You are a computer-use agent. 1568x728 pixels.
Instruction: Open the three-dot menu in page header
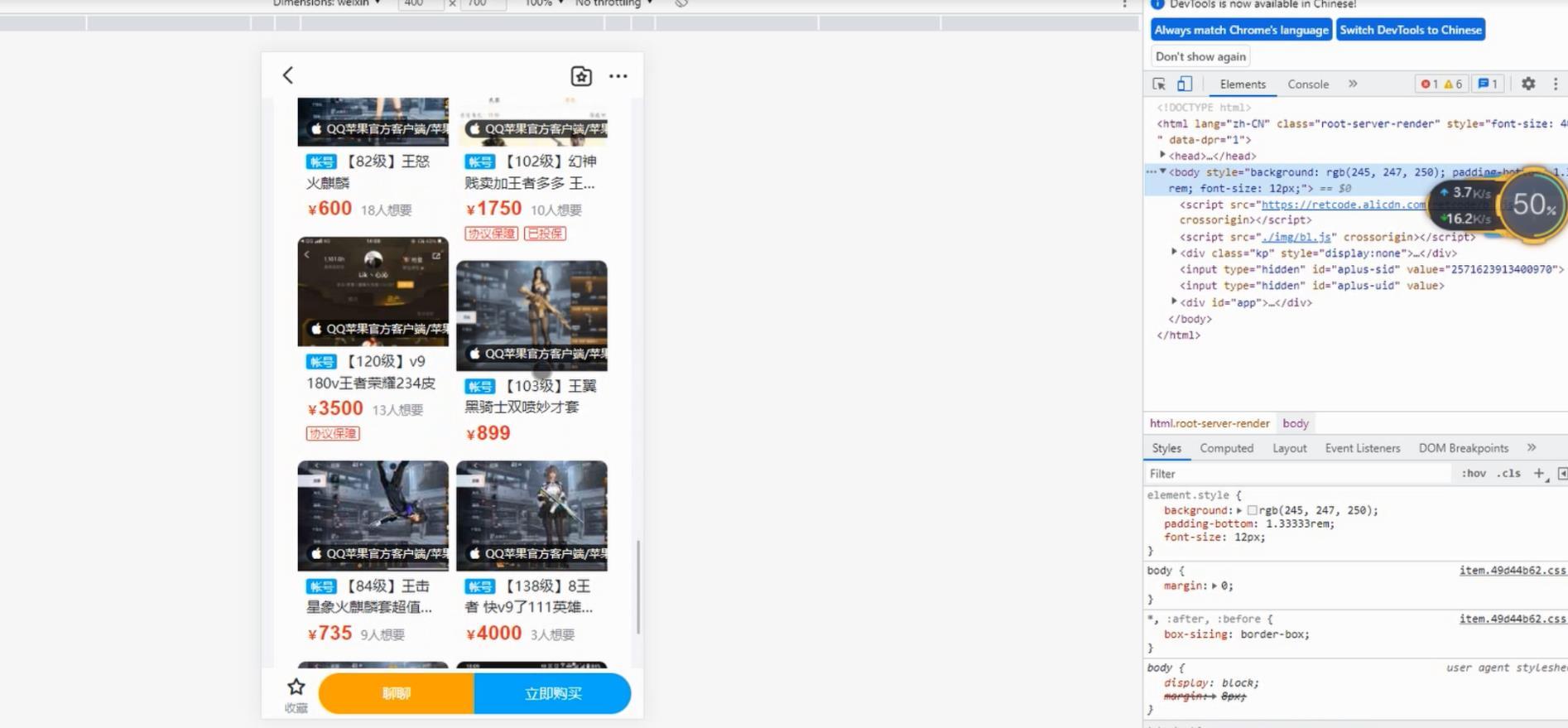[x=618, y=76]
